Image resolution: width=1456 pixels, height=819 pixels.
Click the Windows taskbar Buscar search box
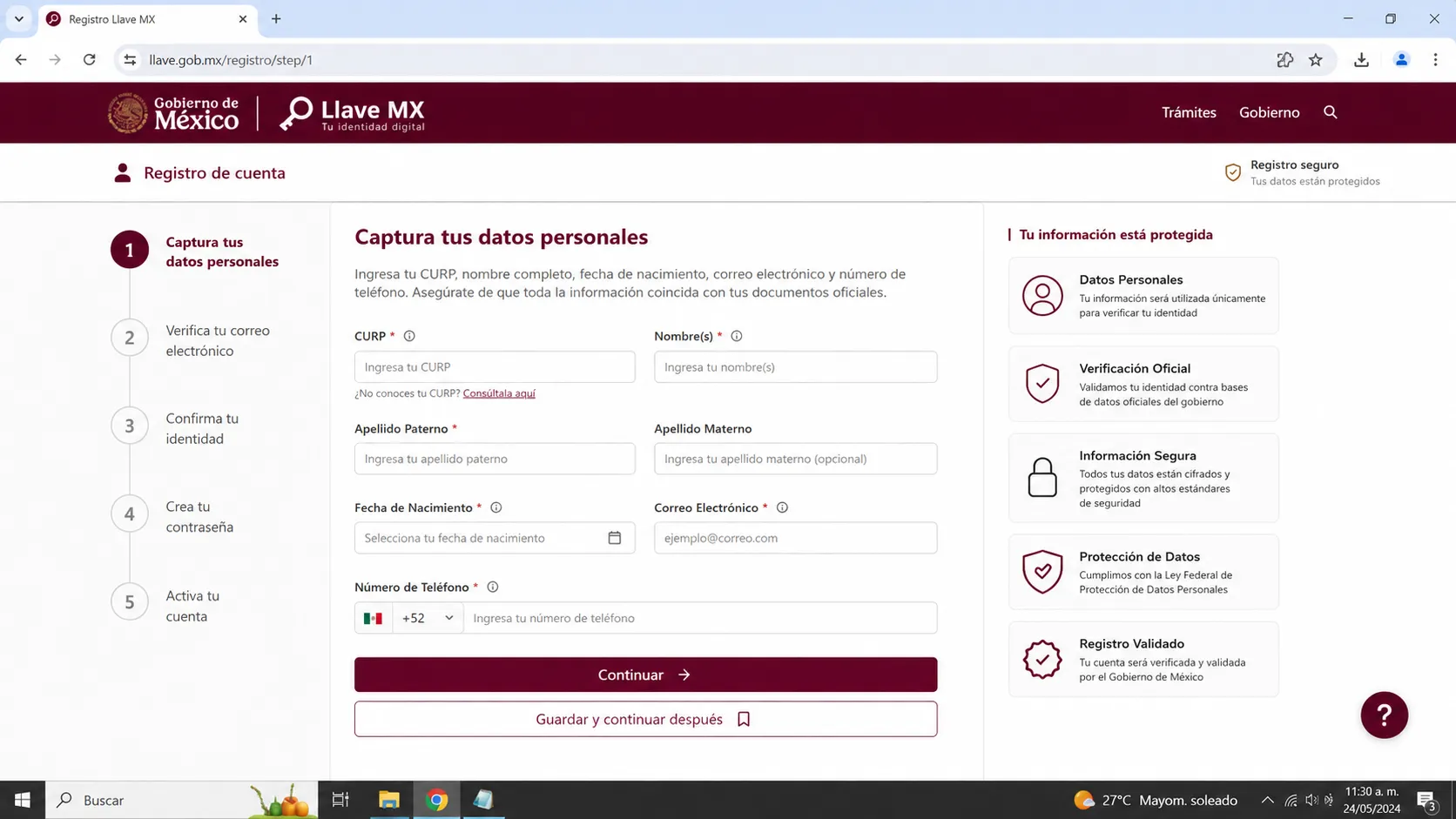coord(181,800)
